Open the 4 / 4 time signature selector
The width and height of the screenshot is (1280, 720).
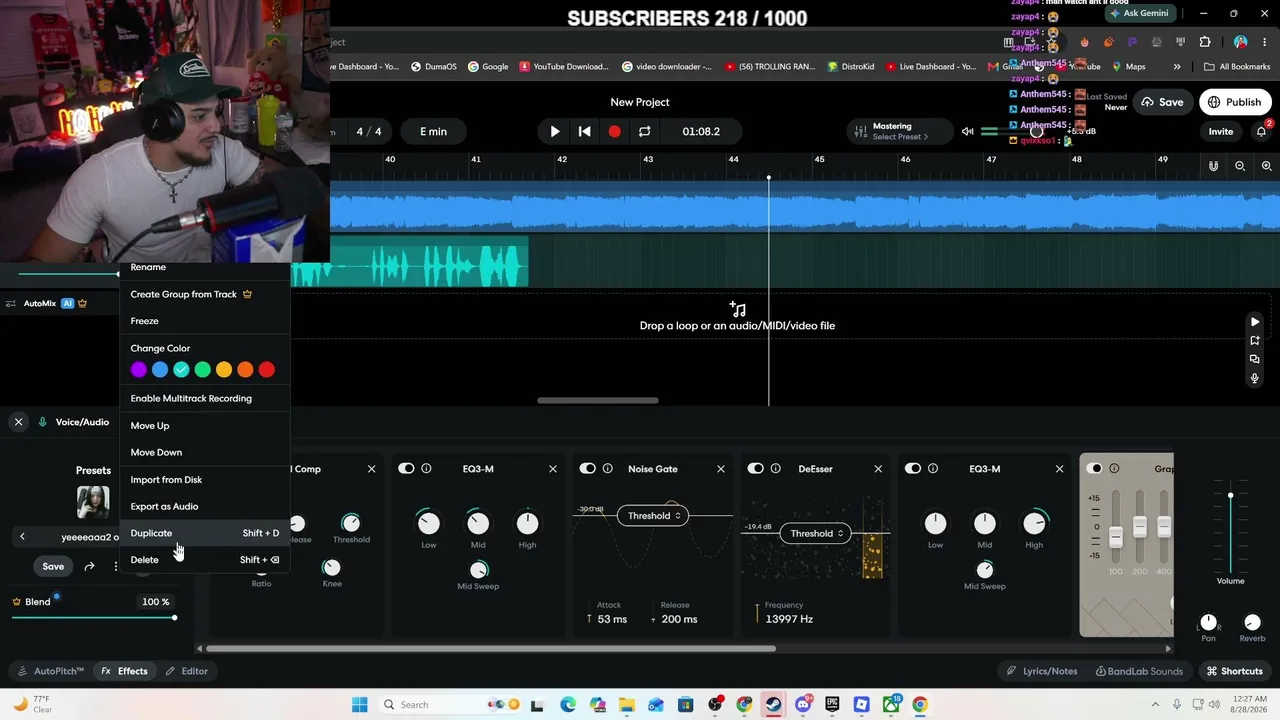(369, 131)
